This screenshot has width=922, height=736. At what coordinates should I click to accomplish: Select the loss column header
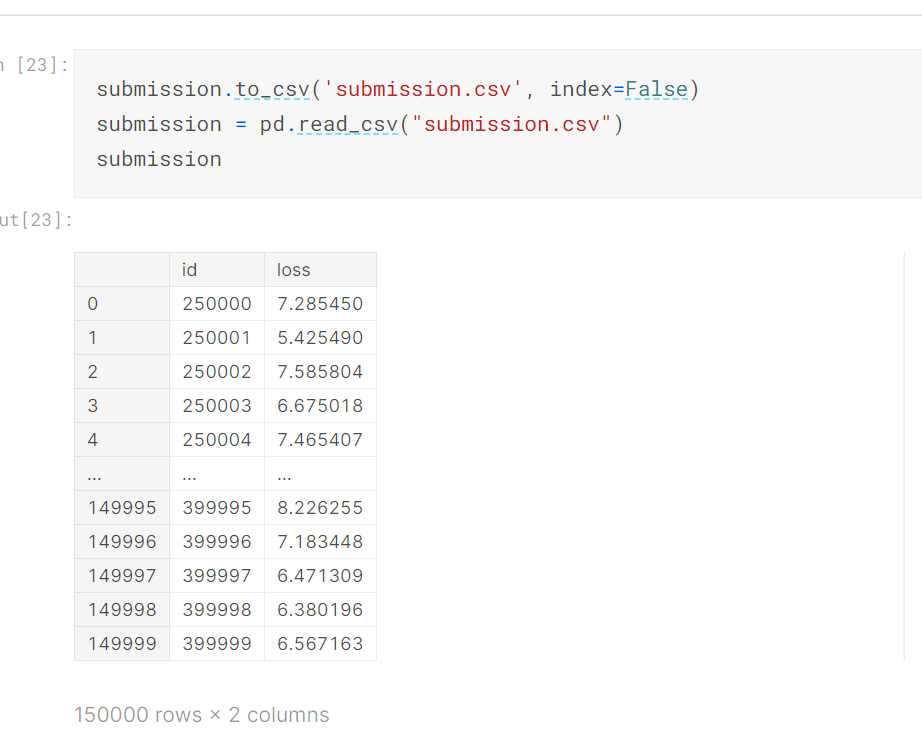[293, 269]
